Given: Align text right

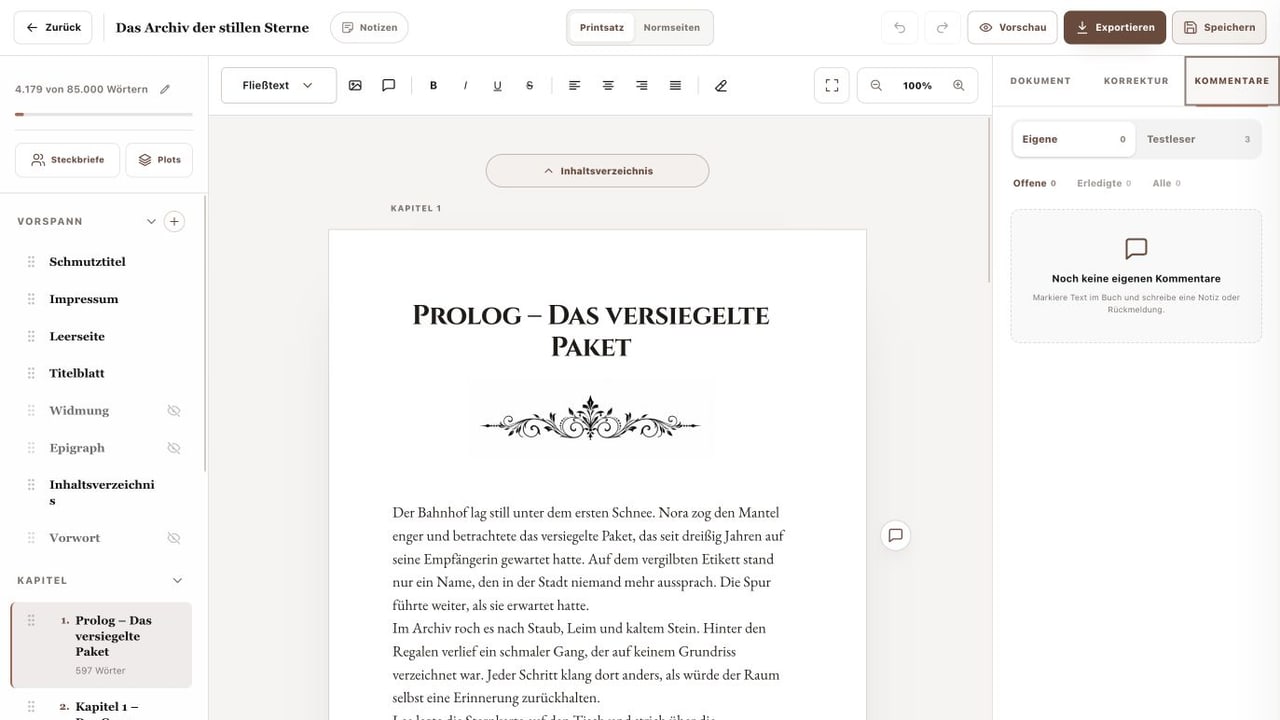Looking at the screenshot, I should coord(642,86).
